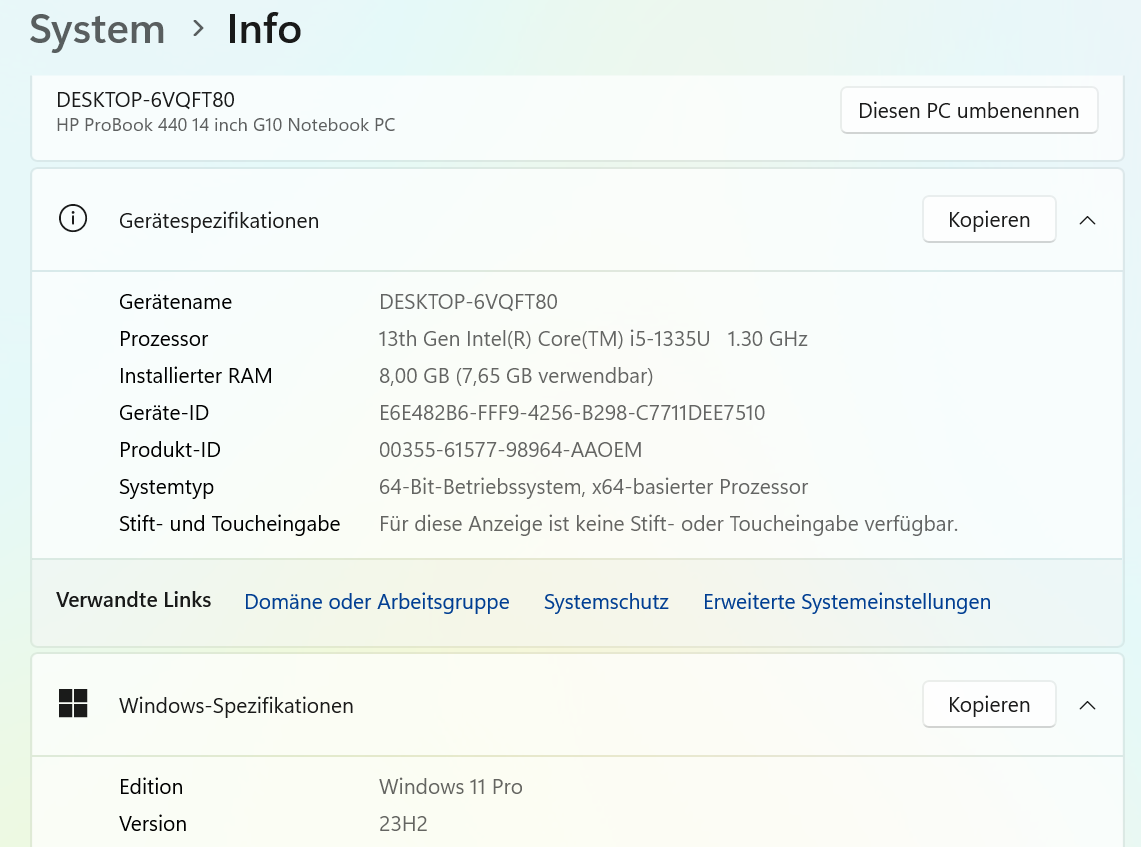The image size is (1141, 847).
Task: Click the Windows-Spezifikationen header title
Action: 236,706
